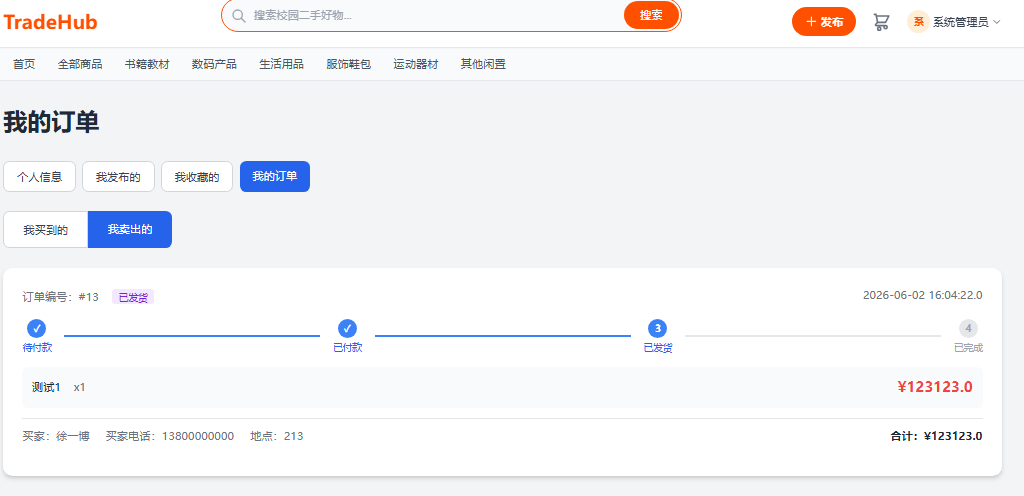Click the TradeHub logo
The image size is (1024, 496).
[50, 22]
